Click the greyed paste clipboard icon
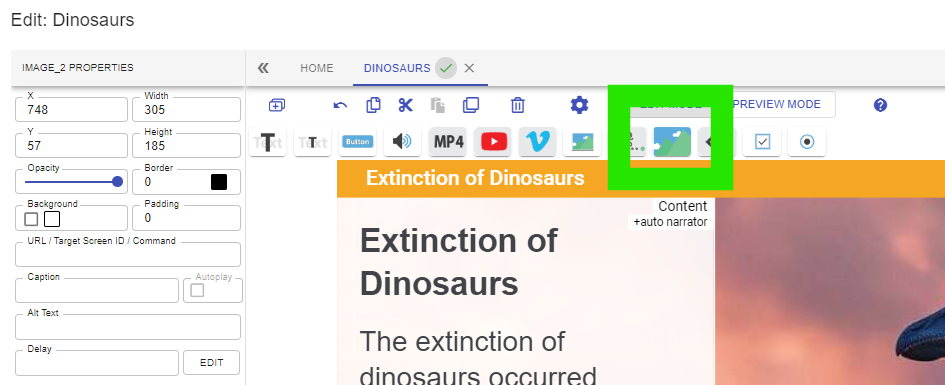The height and width of the screenshot is (385, 945). point(438,105)
